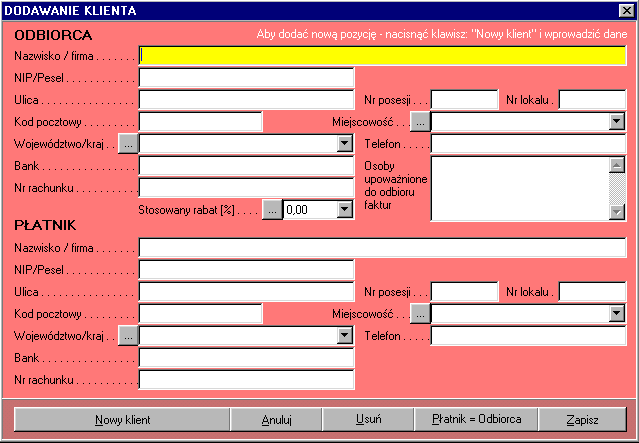
Task: Click browse button beside Stosowany rabat
Action: click(271, 209)
